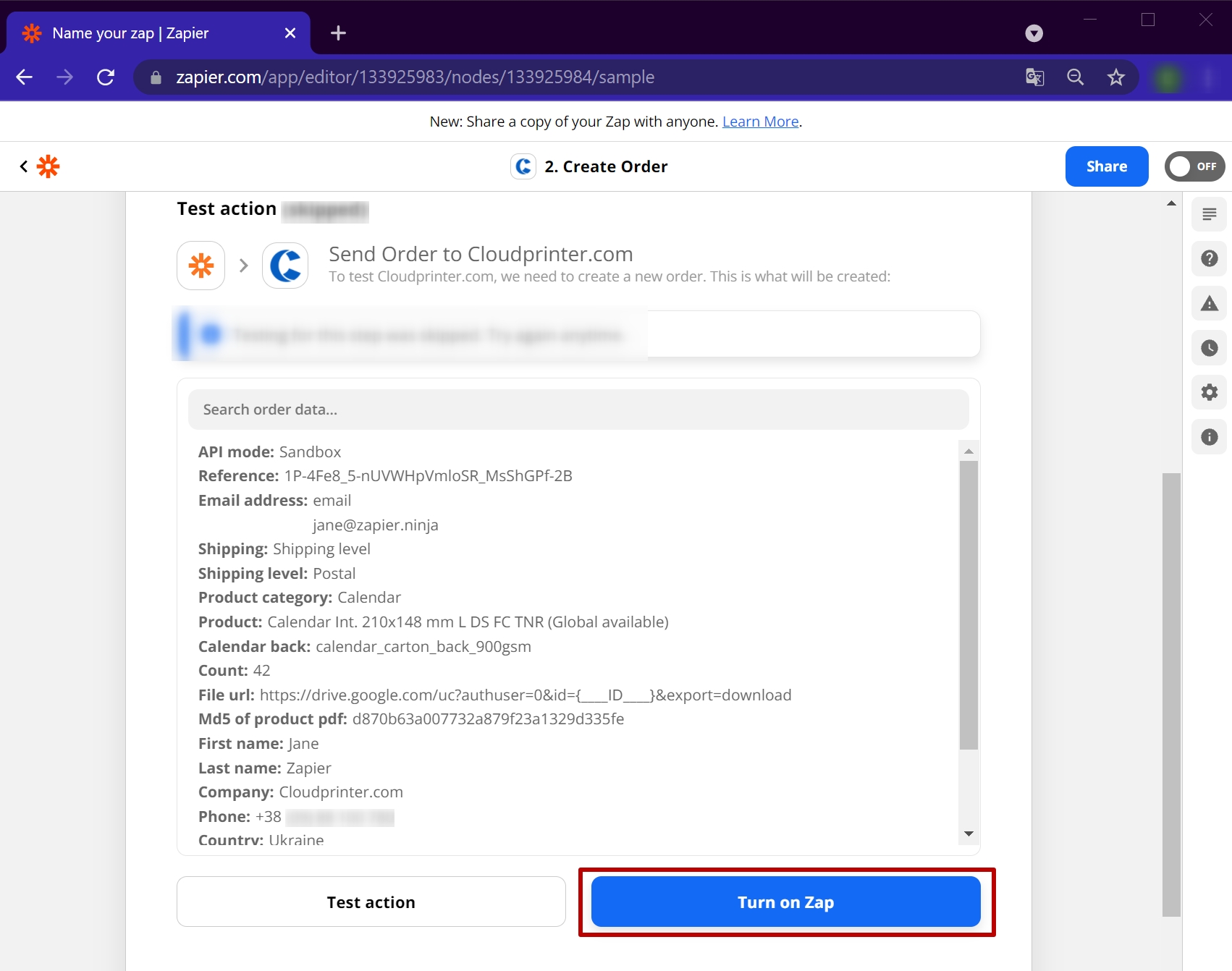This screenshot has height=971, width=1232.
Task: Click the 'Last name: Zapier' row
Action: pyautogui.click(x=265, y=768)
